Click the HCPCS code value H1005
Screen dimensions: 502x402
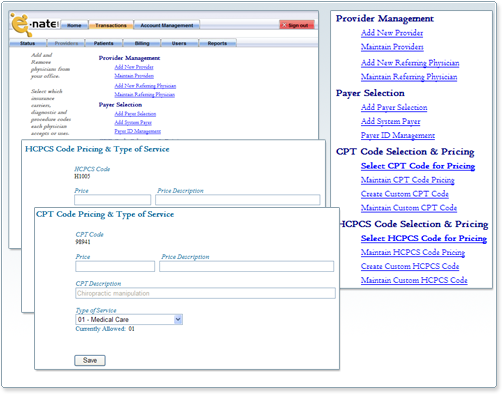tap(82, 176)
